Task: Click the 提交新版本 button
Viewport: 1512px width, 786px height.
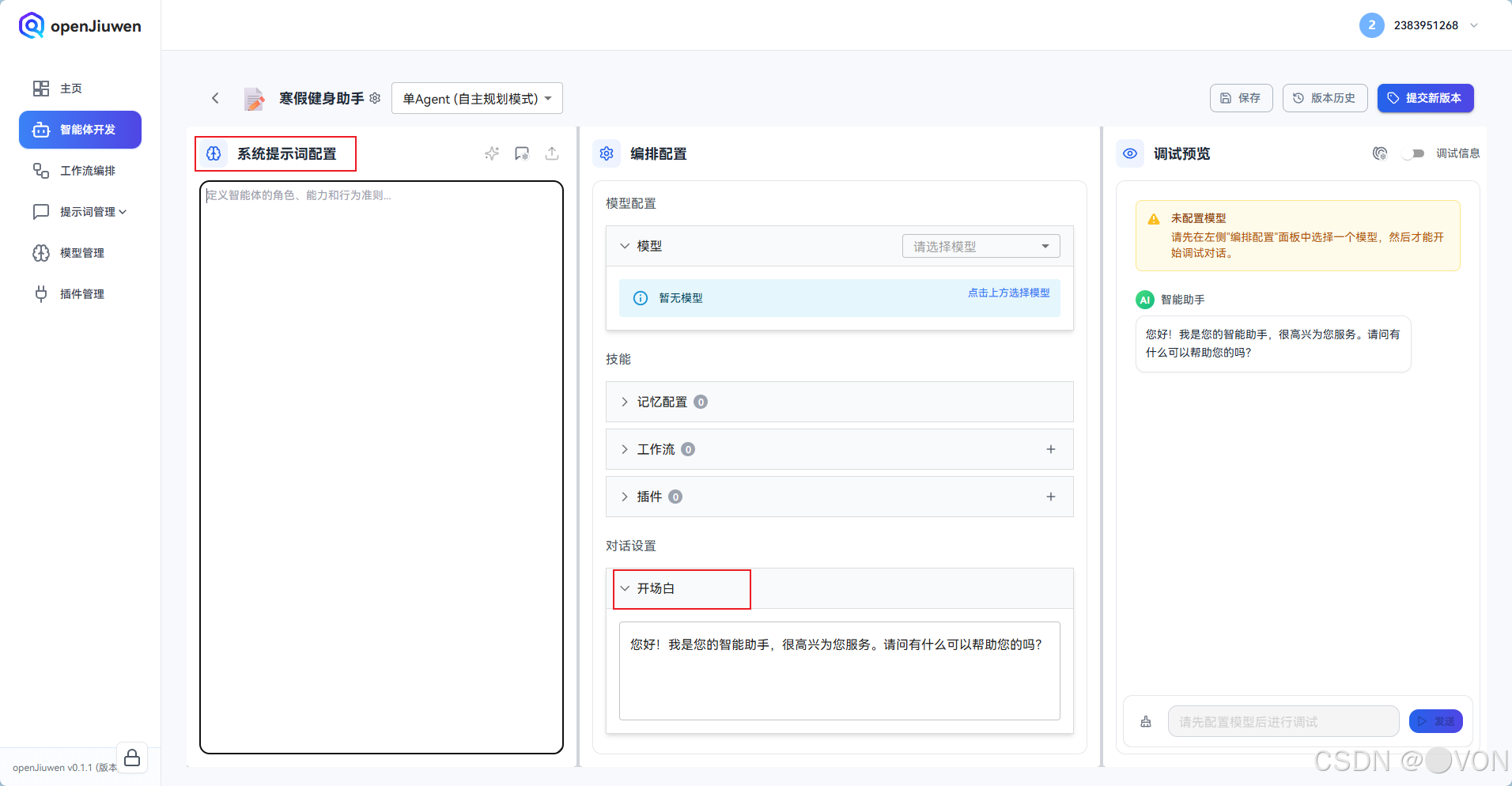Action: [1425, 98]
